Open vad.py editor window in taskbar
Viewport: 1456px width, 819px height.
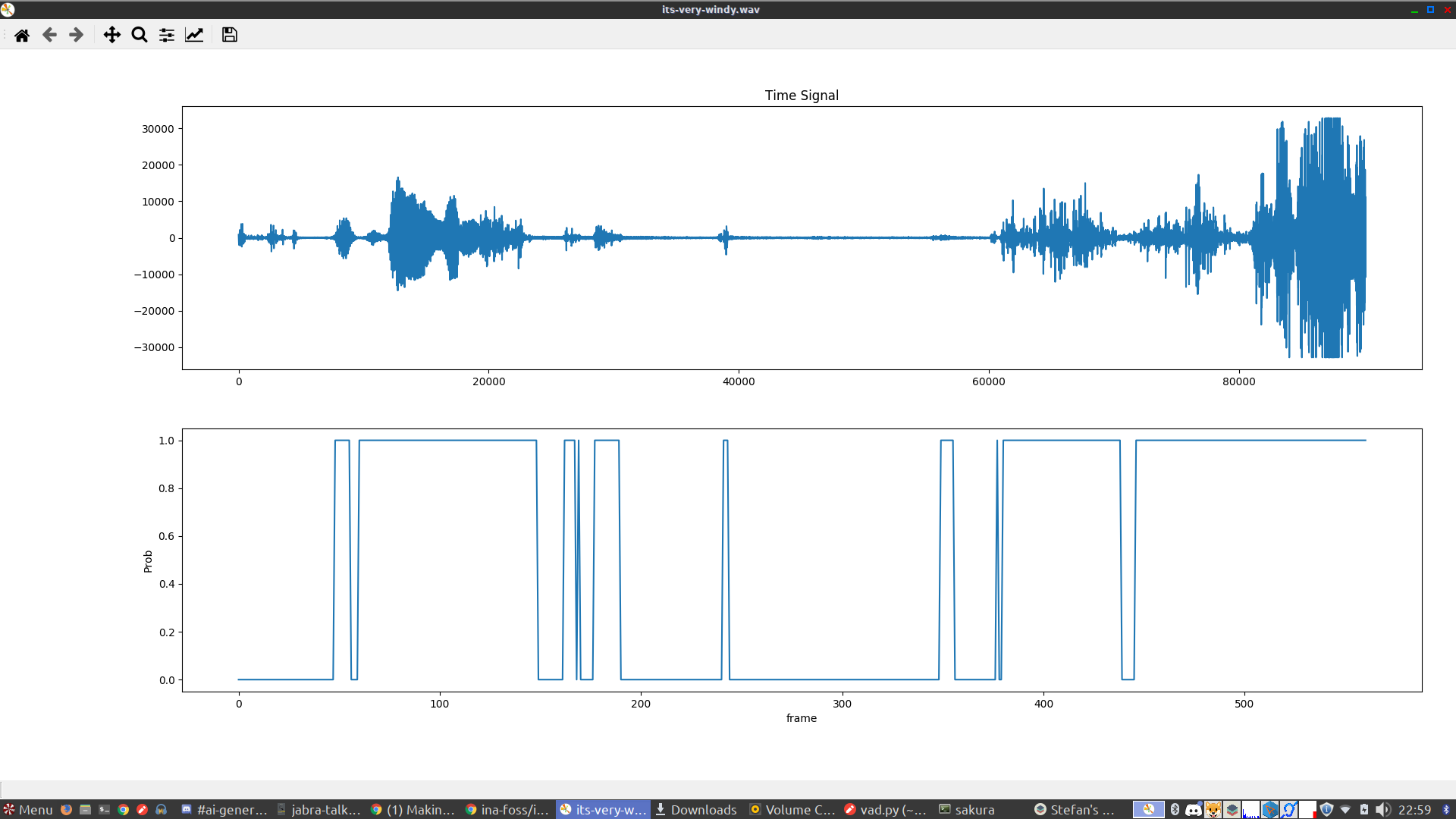[x=885, y=810]
